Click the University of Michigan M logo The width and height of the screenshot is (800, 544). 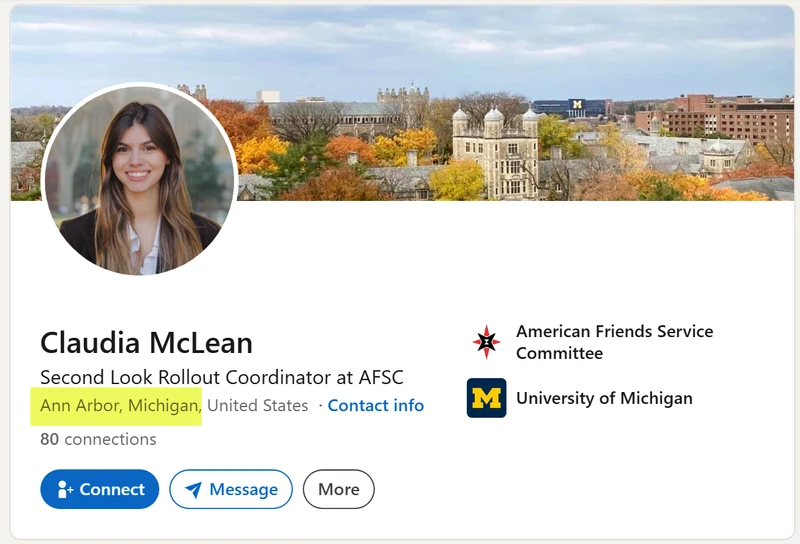coord(486,398)
